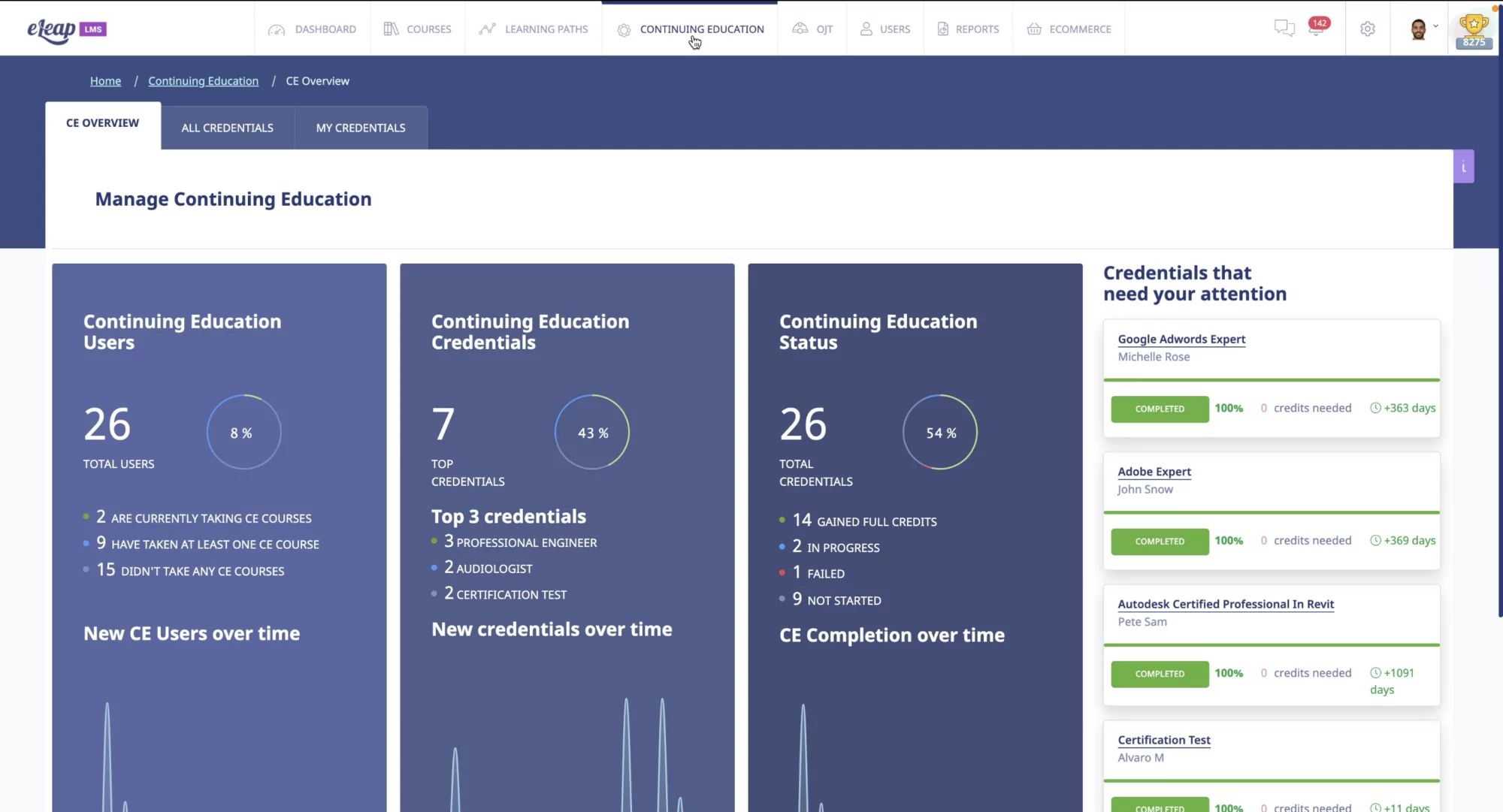Click Completed button for Michelle Rose

click(x=1160, y=409)
